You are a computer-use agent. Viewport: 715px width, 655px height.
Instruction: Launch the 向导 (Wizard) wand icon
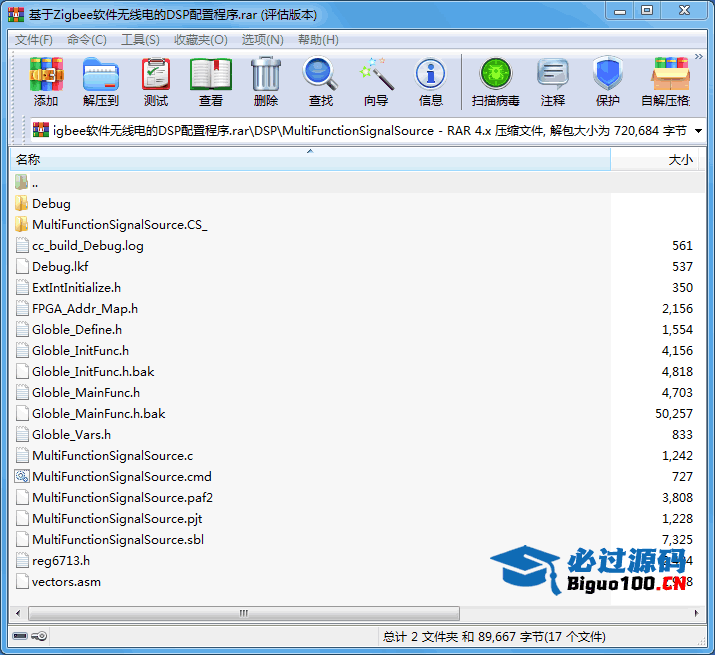tap(376, 80)
